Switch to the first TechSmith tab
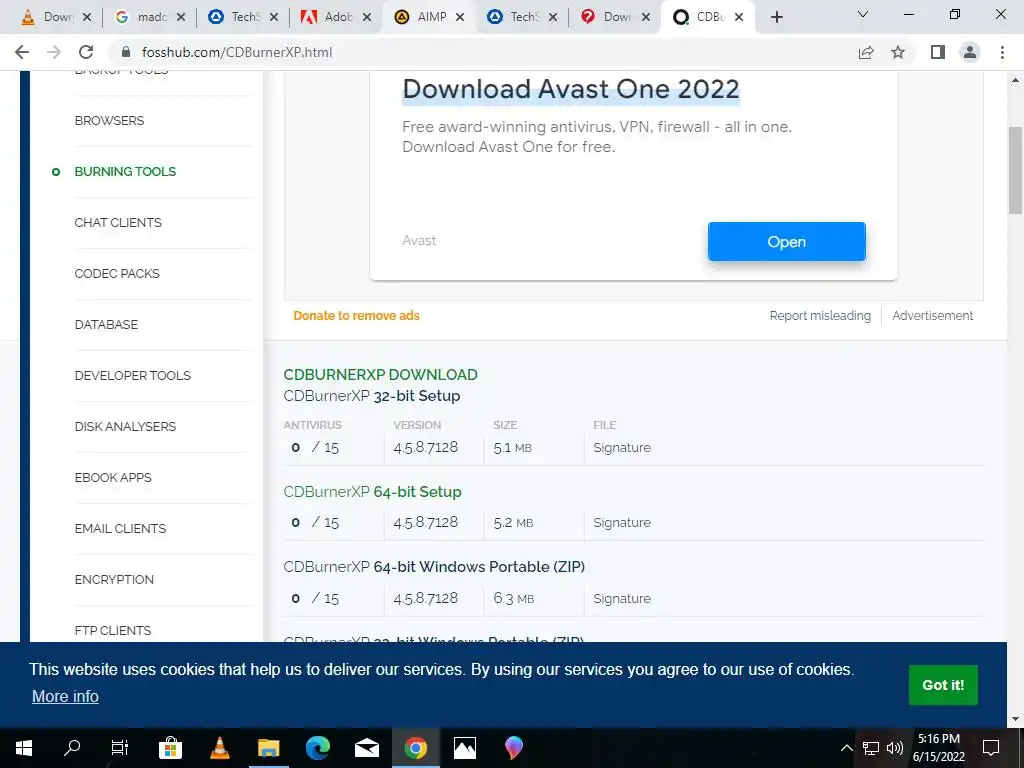 234,18
